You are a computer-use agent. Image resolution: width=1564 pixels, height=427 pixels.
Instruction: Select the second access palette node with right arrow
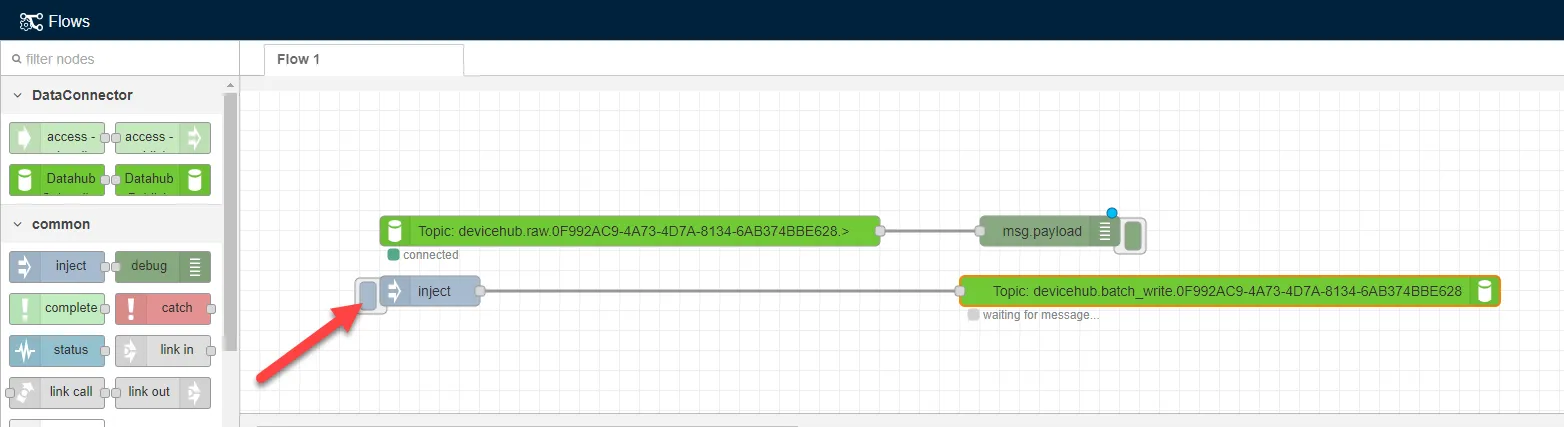(163, 138)
